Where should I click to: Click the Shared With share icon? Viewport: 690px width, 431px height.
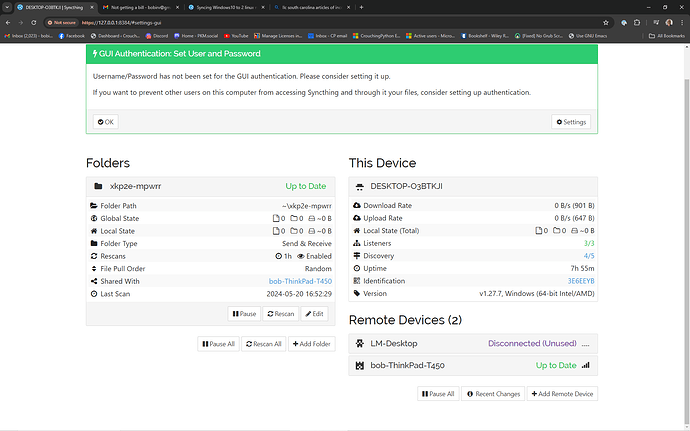pyautogui.click(x=94, y=281)
